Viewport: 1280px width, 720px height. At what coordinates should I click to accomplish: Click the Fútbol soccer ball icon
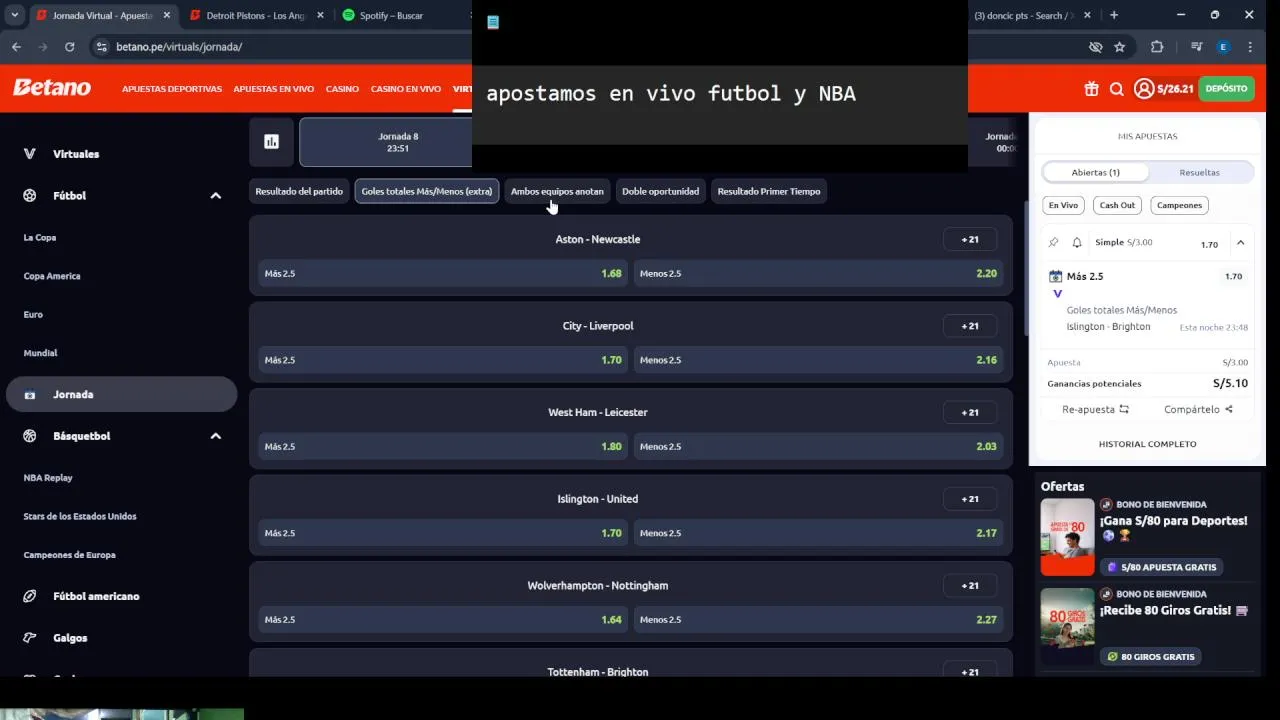29,196
